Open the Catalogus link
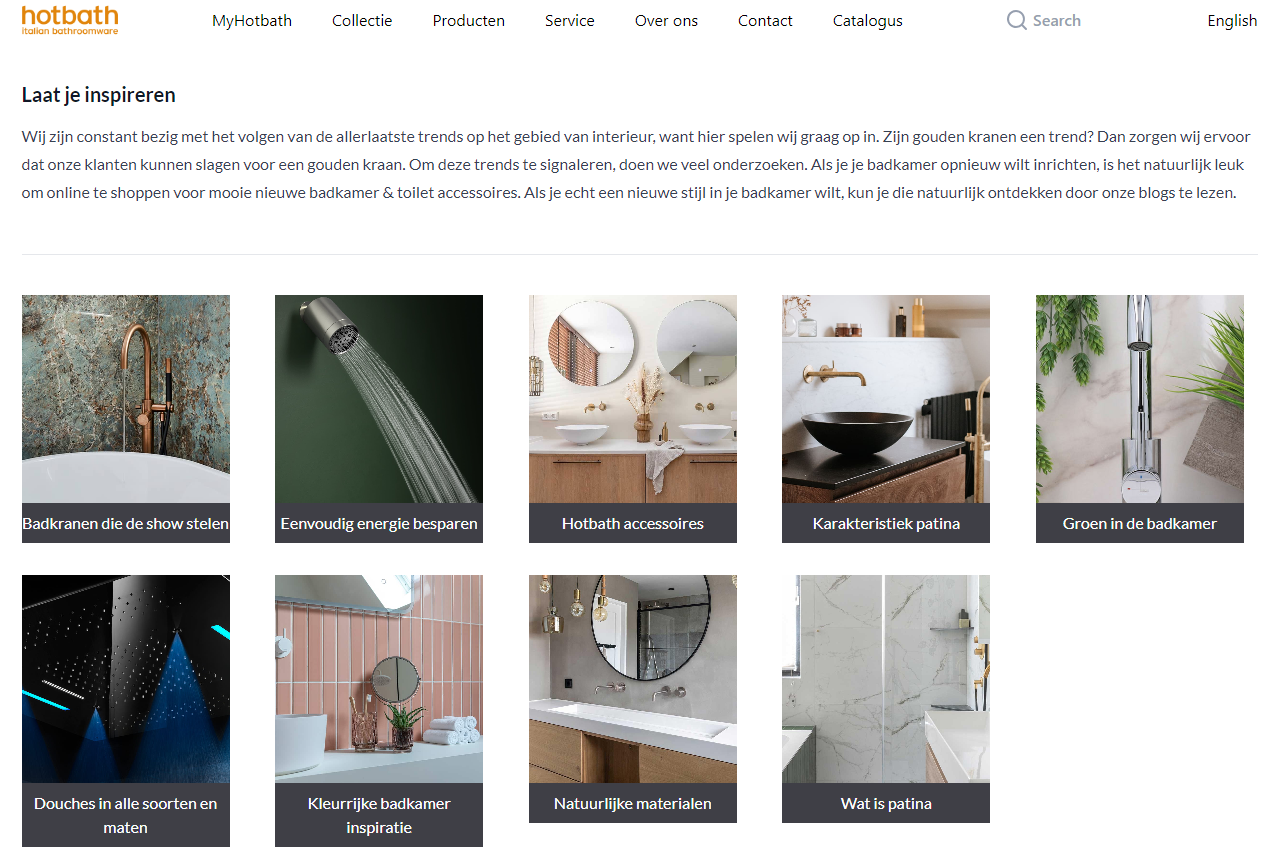 (x=867, y=20)
